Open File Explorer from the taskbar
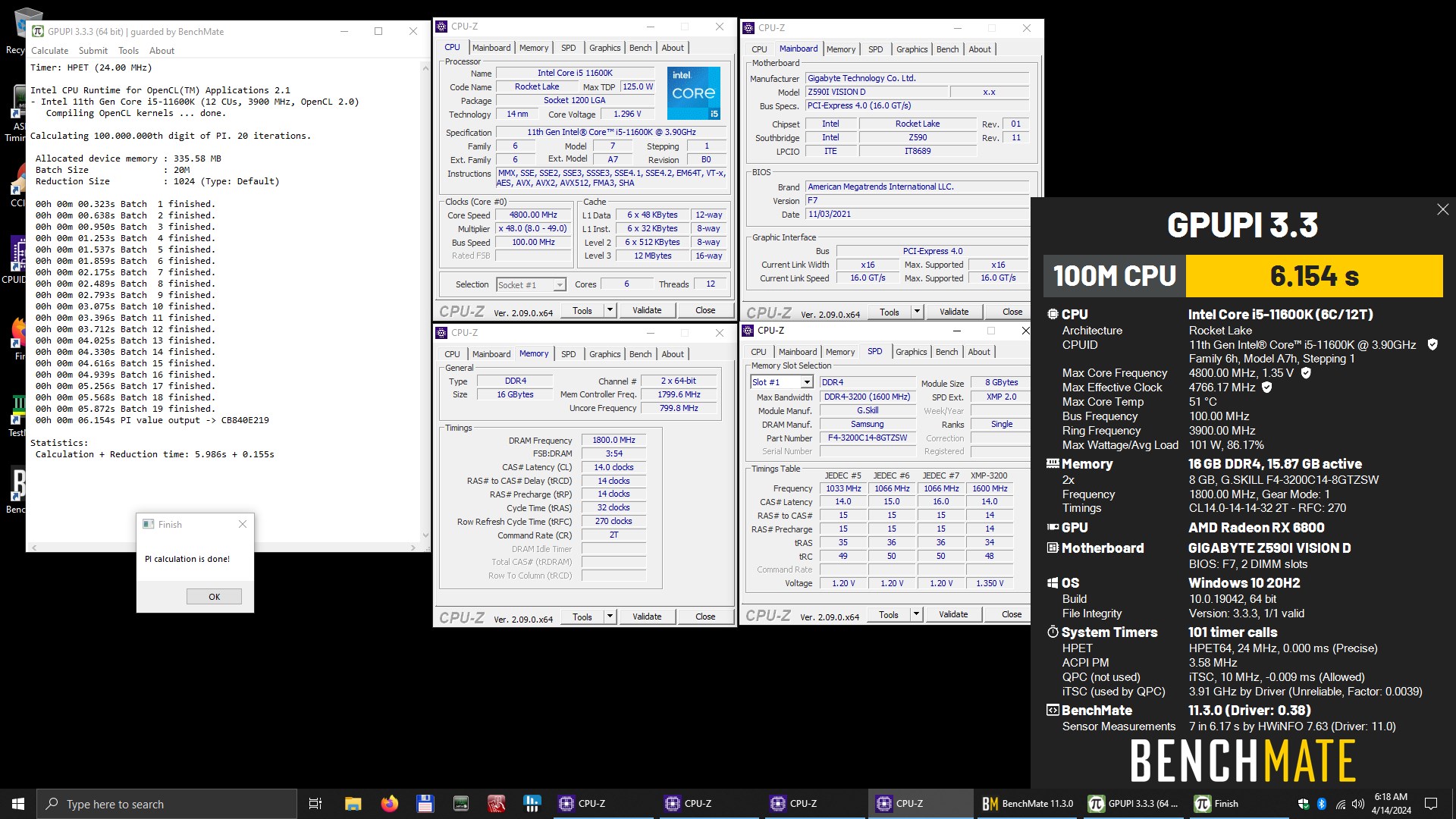Viewport: 1456px width, 819px height. coord(353,804)
